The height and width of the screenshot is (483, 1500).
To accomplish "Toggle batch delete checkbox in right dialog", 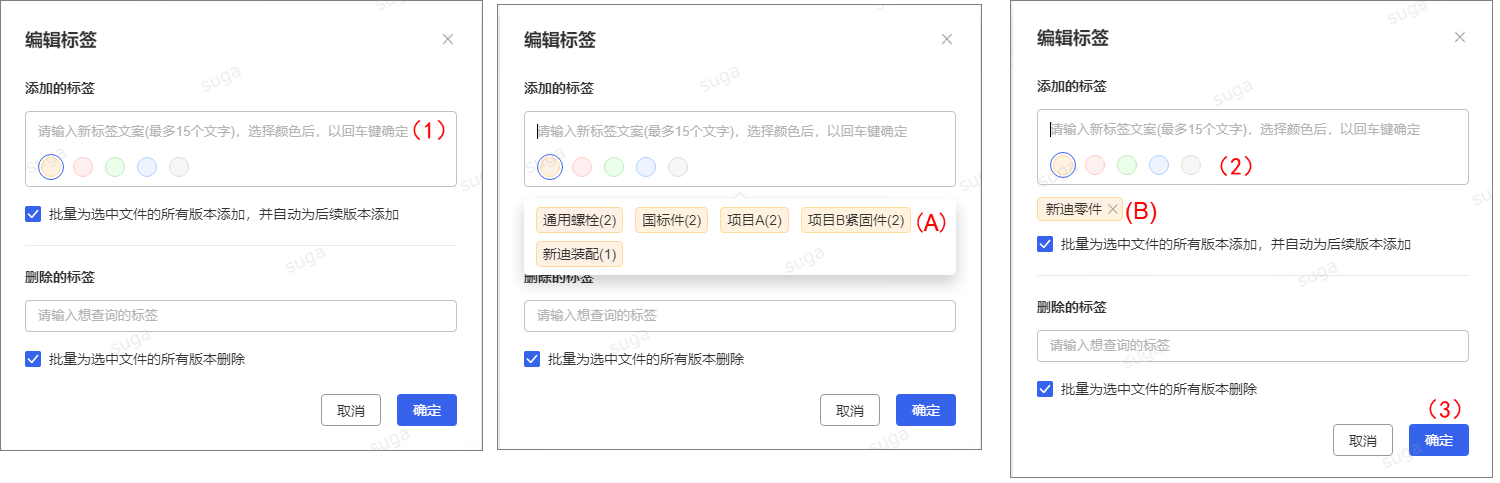I will [x=1046, y=389].
